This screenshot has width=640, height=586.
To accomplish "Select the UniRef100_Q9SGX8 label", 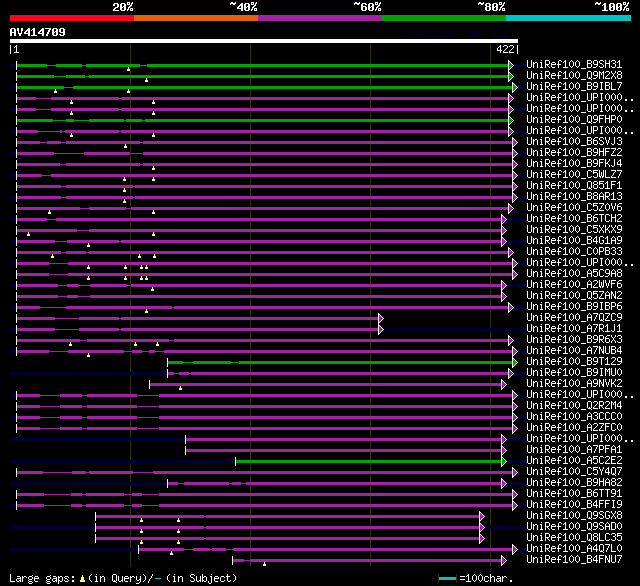I will (574, 516).
